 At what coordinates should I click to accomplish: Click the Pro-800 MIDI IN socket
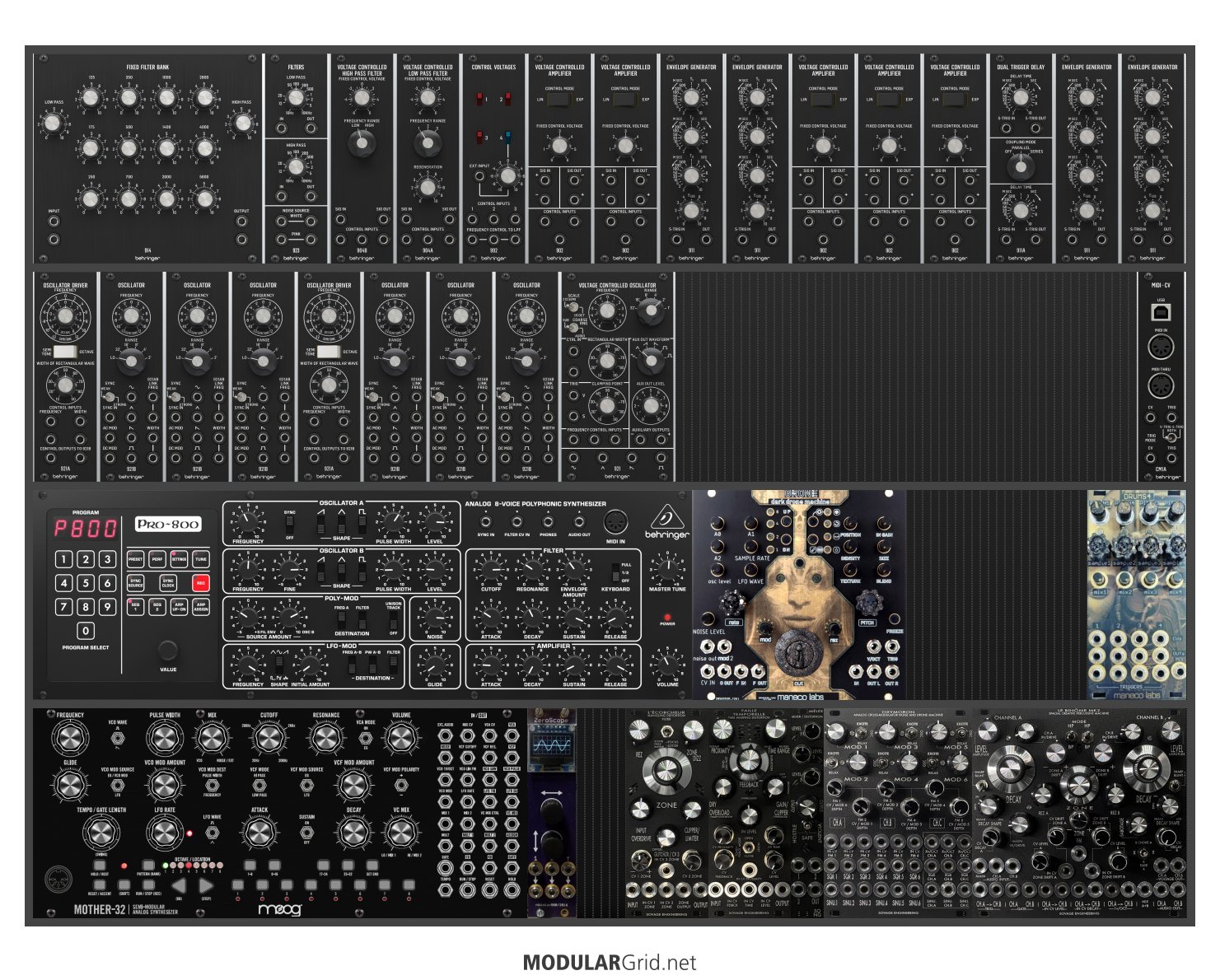(615, 524)
